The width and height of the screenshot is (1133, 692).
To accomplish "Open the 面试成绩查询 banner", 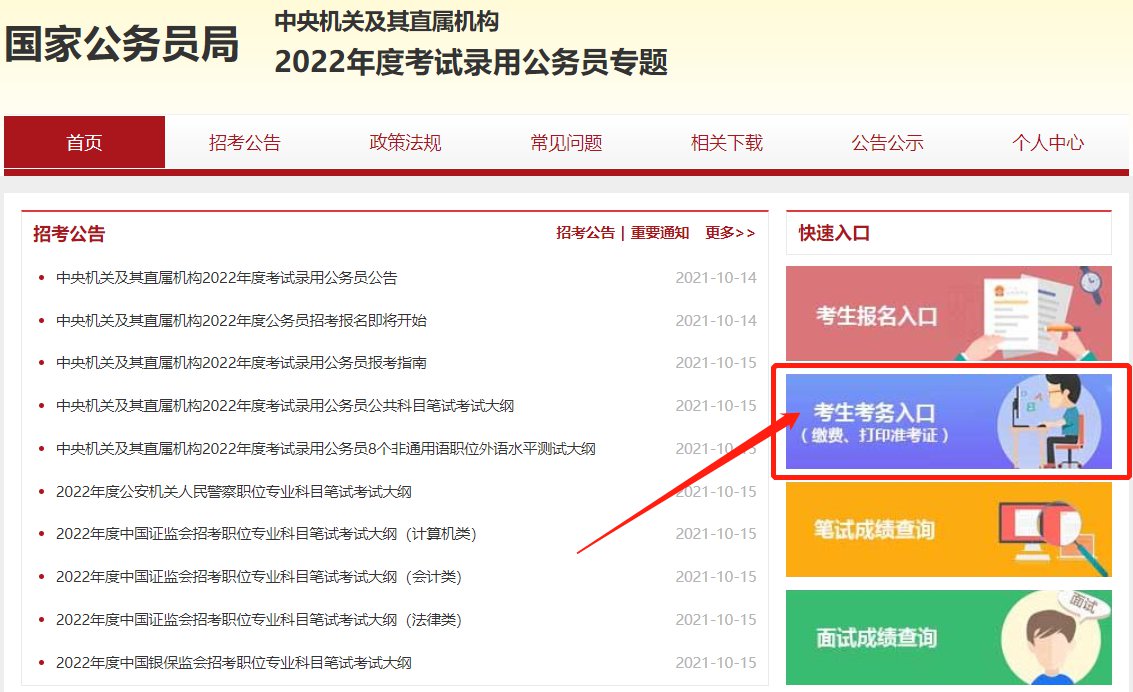I will (948, 637).
